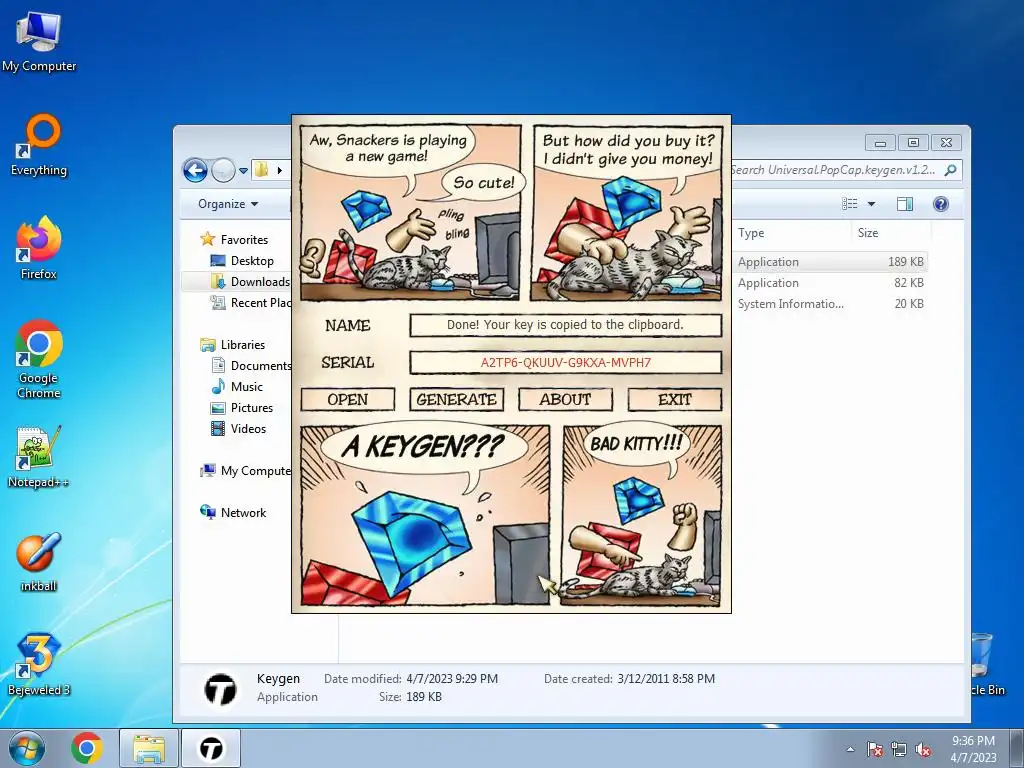Select Videos library in navigation pane
The image size is (1024, 768).
coord(248,428)
